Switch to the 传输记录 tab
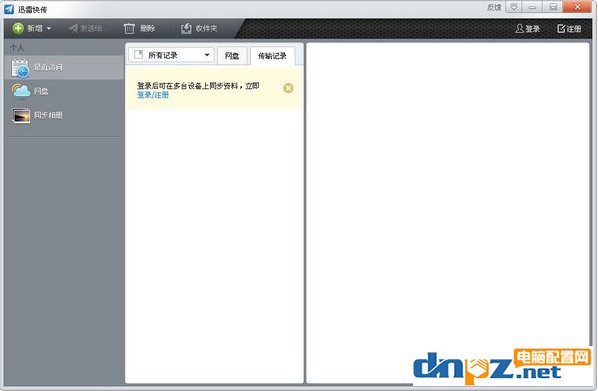598x391 pixels. pyautogui.click(x=272, y=56)
